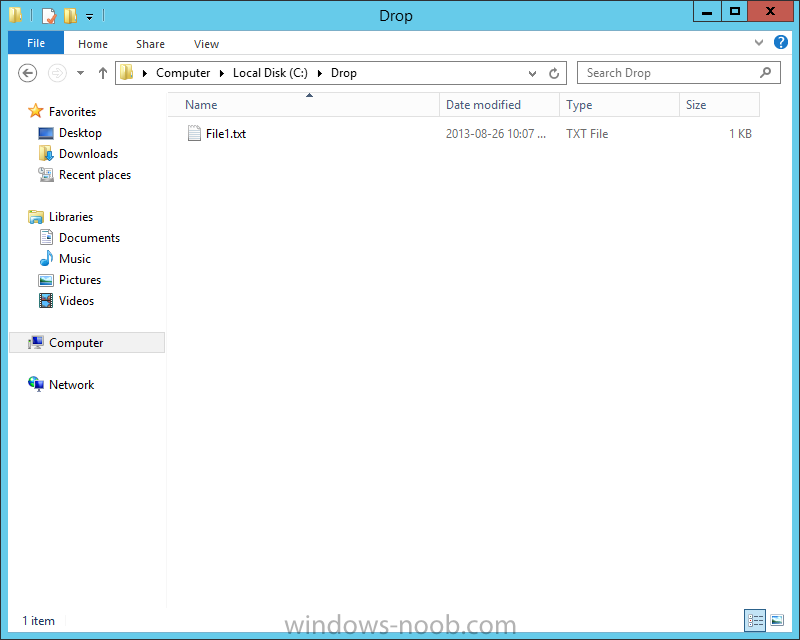The image size is (800, 640).
Task: Click the Properties quick access icon
Action: point(48,15)
